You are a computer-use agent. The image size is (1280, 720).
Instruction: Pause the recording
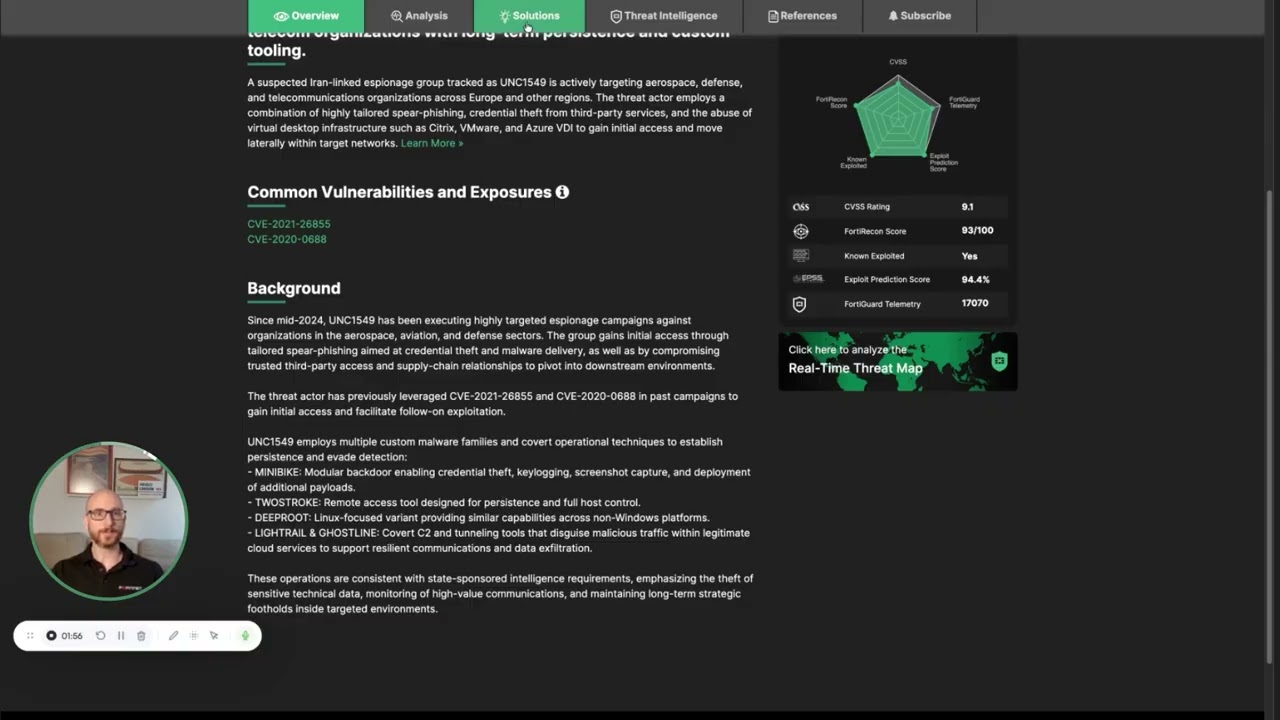(121, 636)
